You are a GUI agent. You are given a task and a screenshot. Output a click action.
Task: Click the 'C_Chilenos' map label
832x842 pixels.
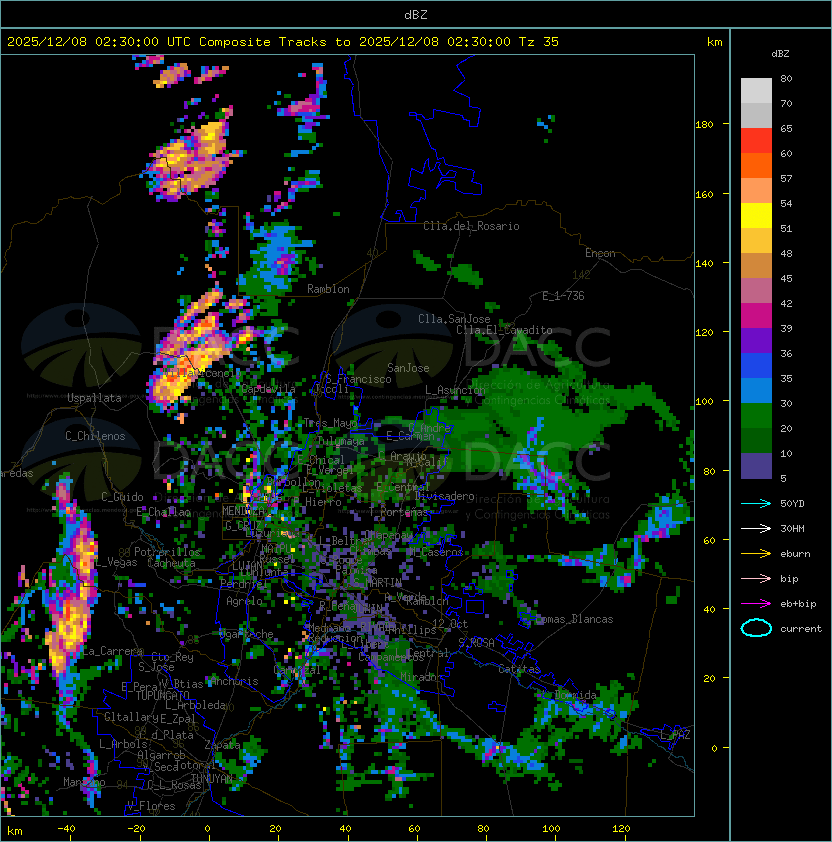coord(95,436)
